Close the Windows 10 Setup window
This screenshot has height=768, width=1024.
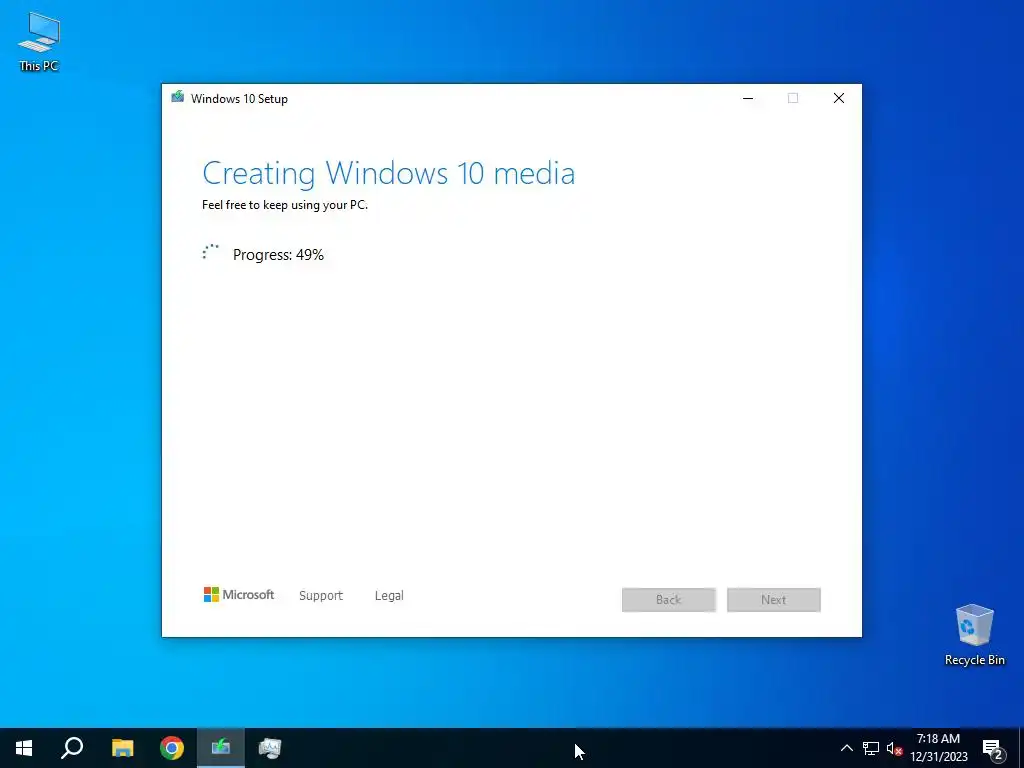[x=839, y=98]
